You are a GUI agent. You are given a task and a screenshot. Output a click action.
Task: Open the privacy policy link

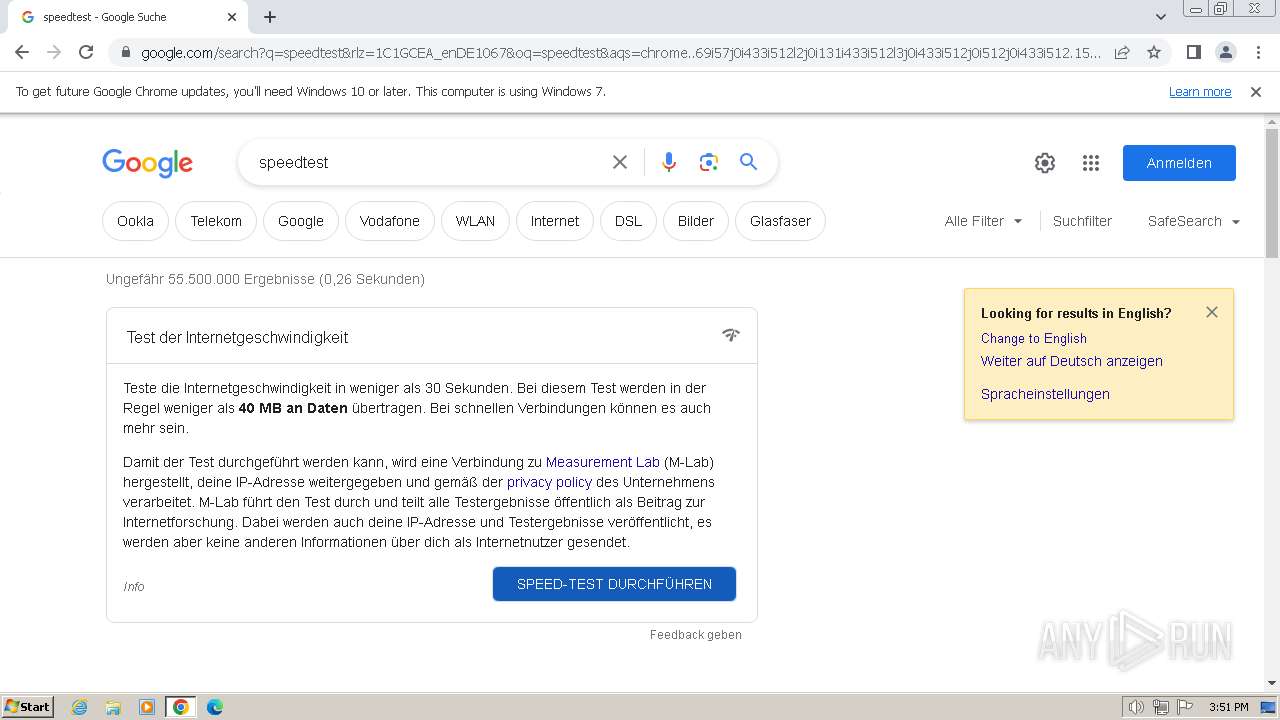pyautogui.click(x=549, y=482)
